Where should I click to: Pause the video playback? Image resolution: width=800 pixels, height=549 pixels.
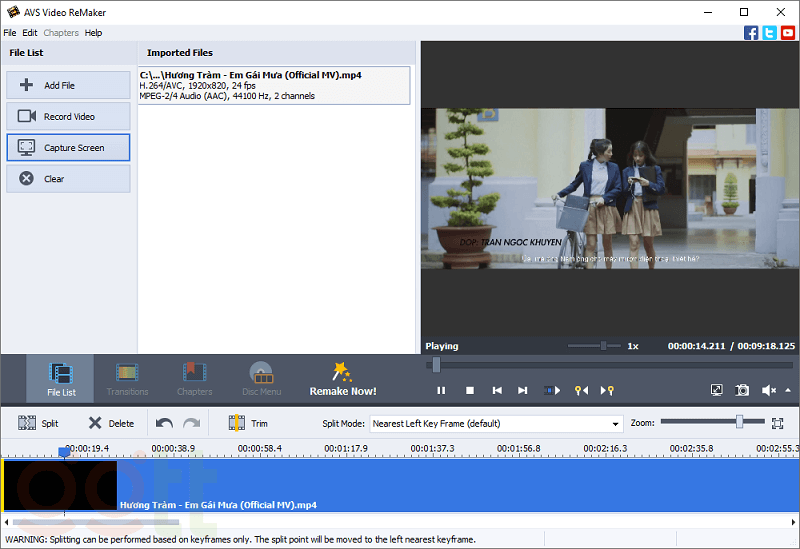click(440, 390)
